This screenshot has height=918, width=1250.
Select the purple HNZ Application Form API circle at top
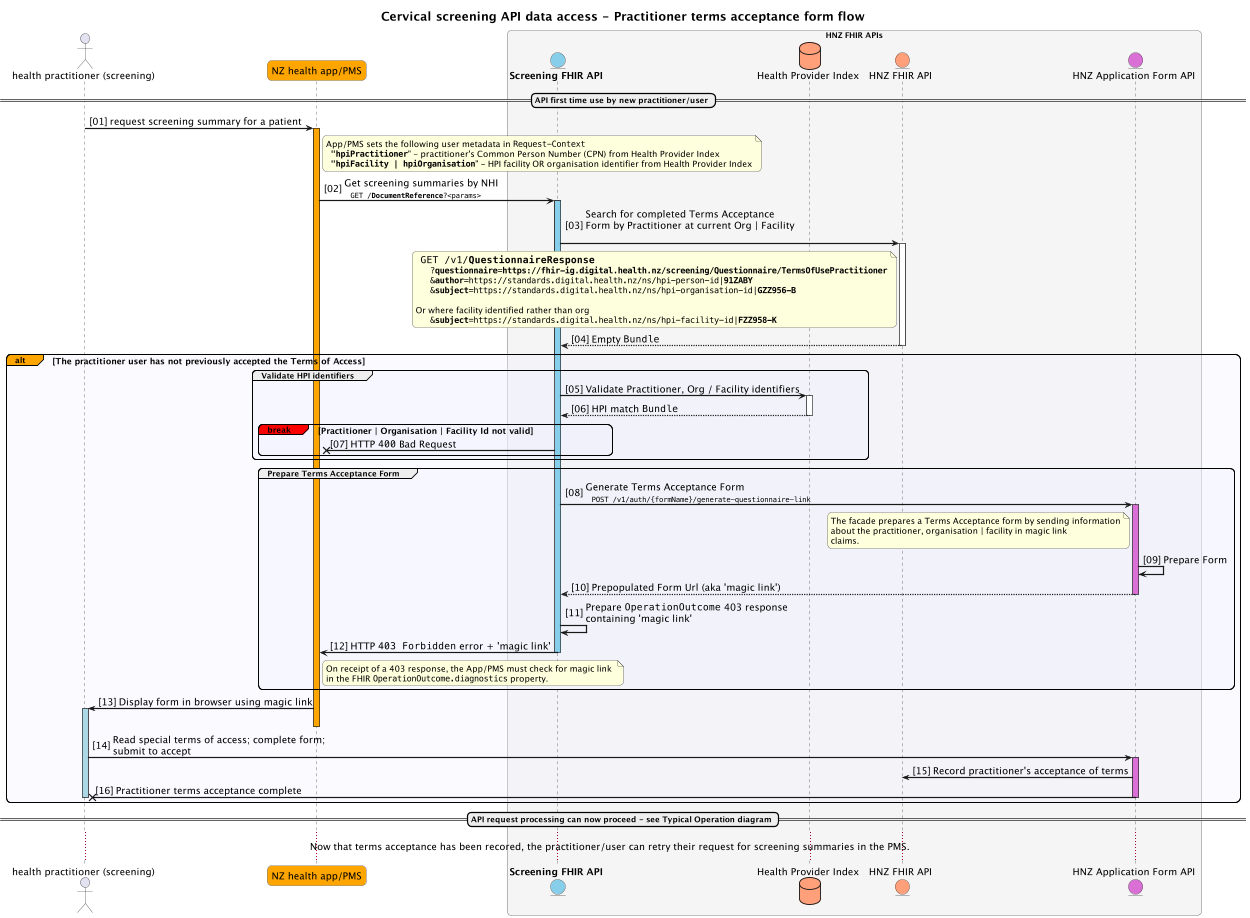[1135, 59]
